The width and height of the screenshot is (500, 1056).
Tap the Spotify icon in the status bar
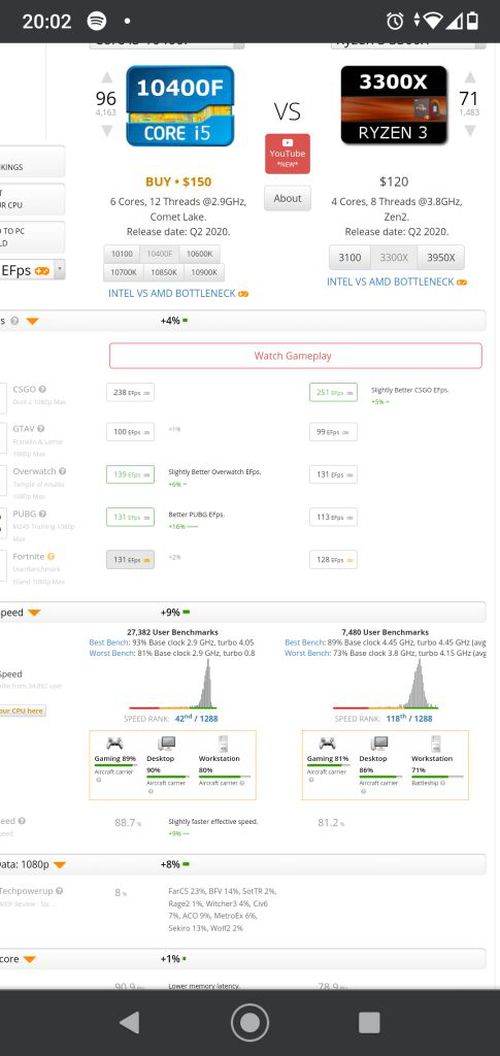point(97,21)
